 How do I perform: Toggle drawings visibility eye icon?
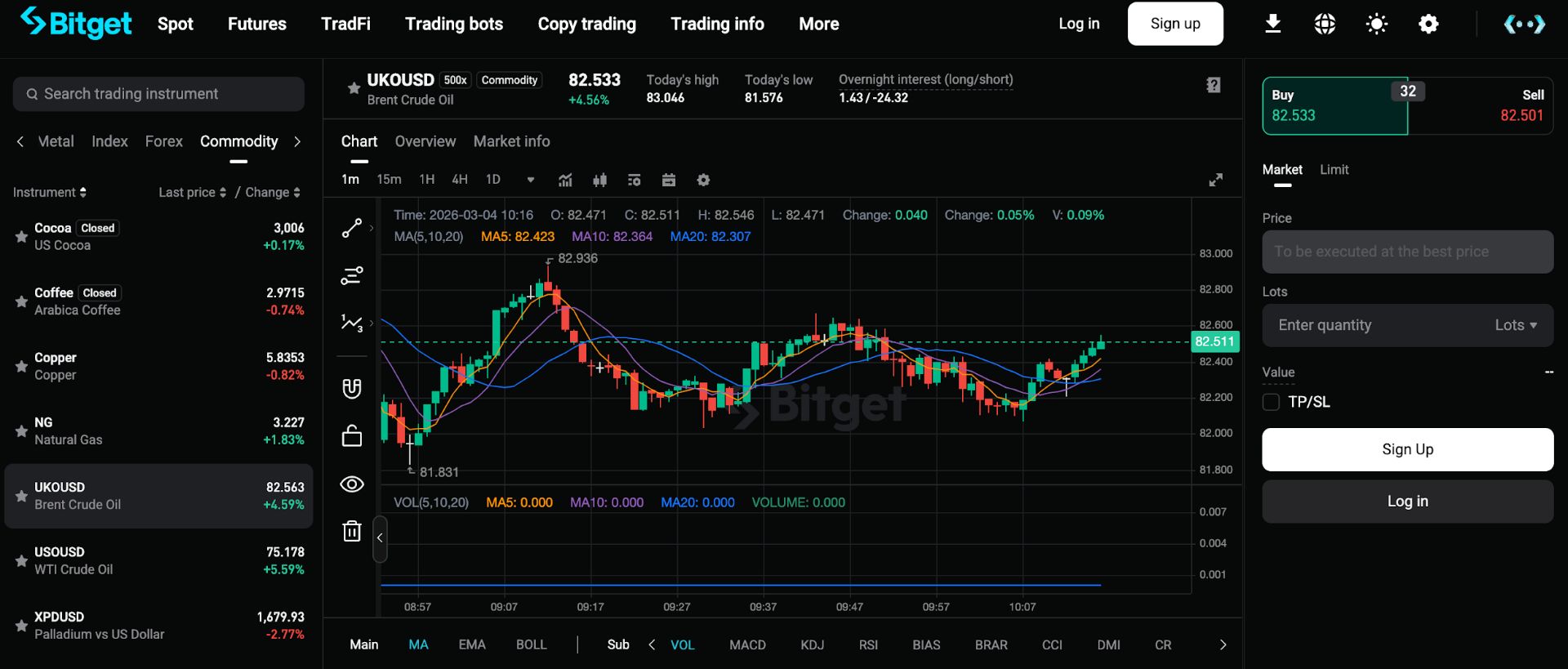[352, 484]
